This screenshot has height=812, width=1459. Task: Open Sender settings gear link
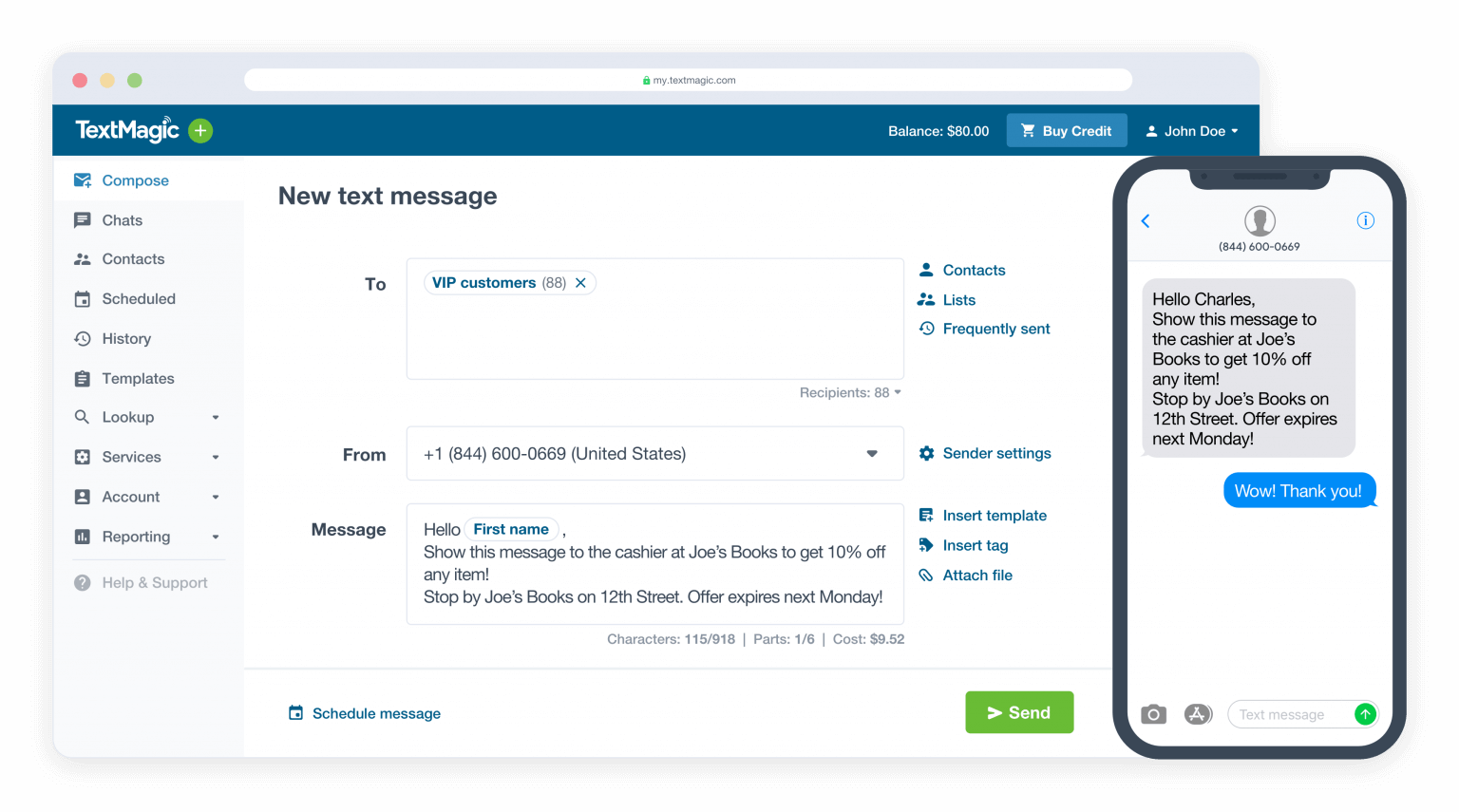(x=985, y=454)
